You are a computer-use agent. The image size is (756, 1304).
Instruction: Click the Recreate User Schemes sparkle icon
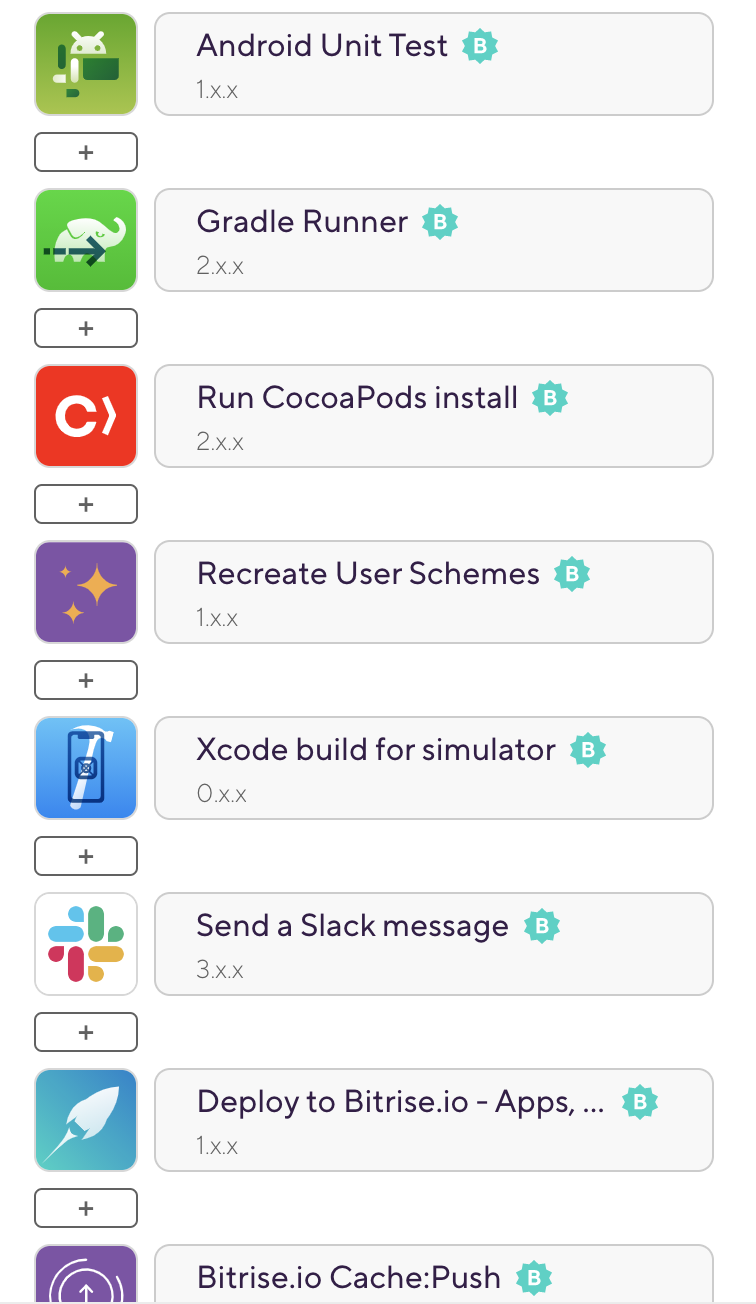point(86,592)
